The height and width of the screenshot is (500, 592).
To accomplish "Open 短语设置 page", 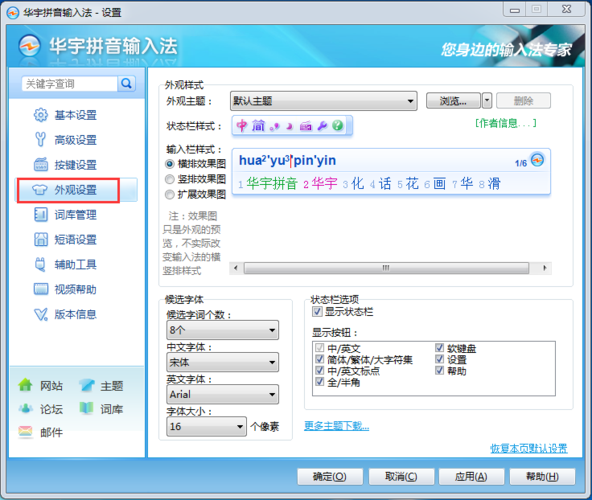I will [x=76, y=239].
